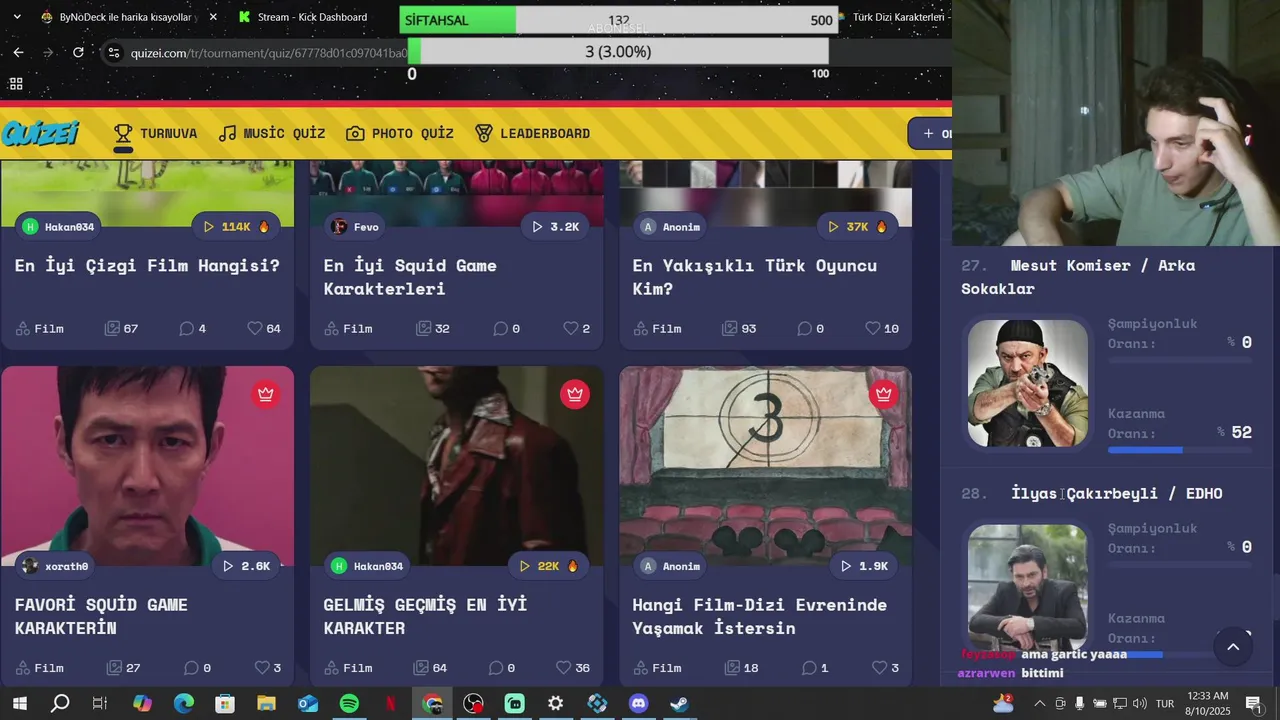Open the browser apps grid icon
This screenshot has height=720, width=1280.
click(16, 84)
